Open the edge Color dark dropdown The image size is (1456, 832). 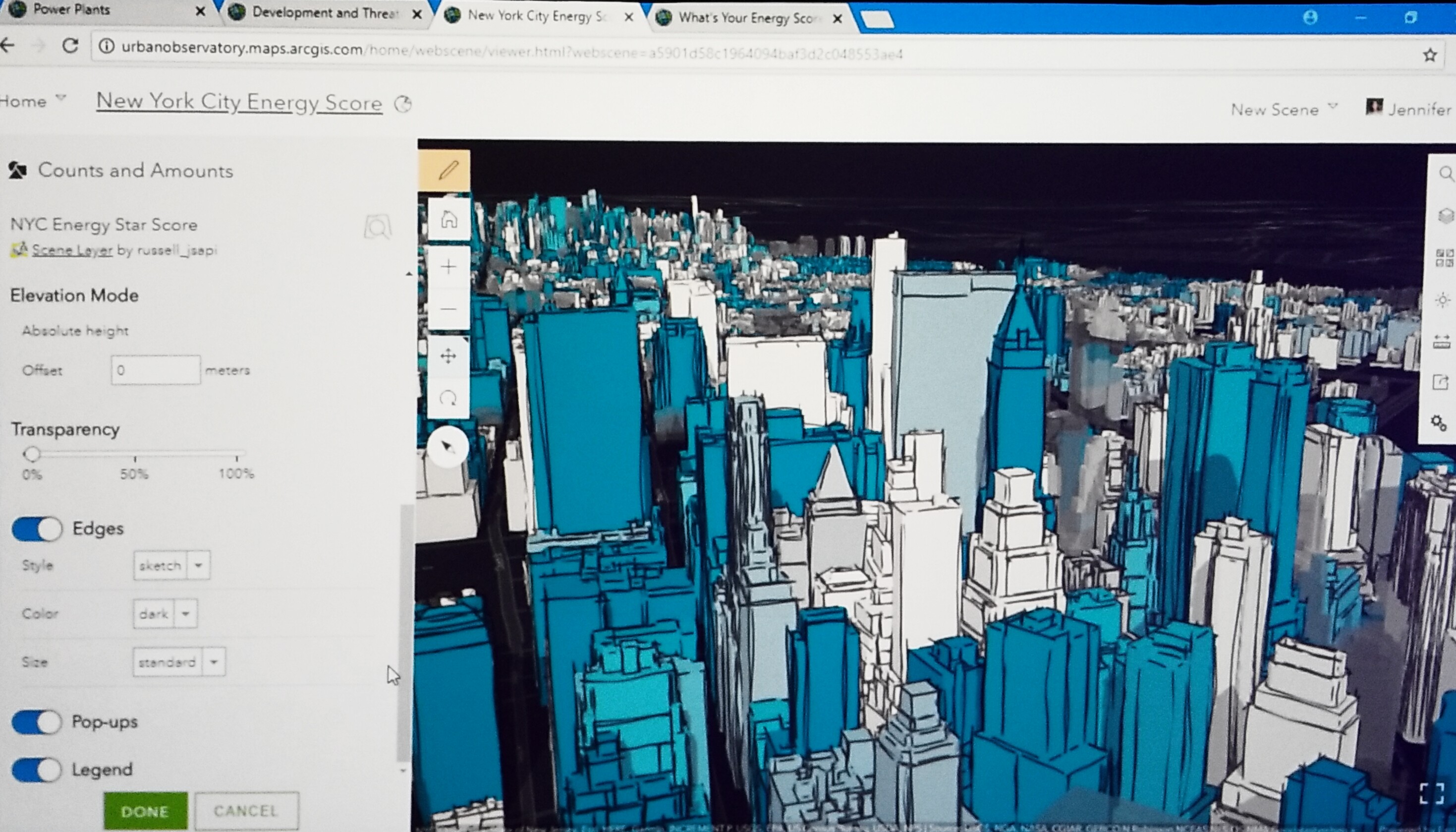[x=166, y=614]
